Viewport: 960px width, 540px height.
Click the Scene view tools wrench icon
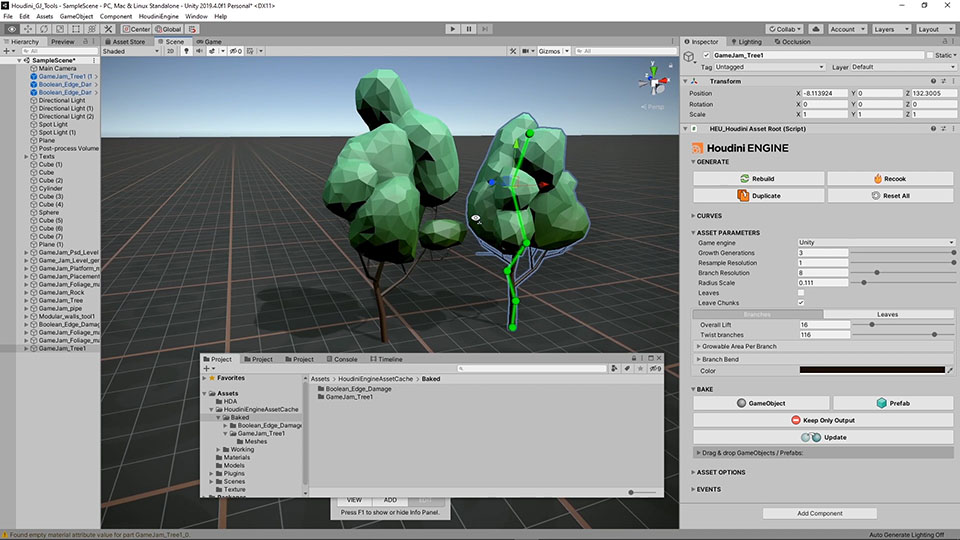coord(513,51)
